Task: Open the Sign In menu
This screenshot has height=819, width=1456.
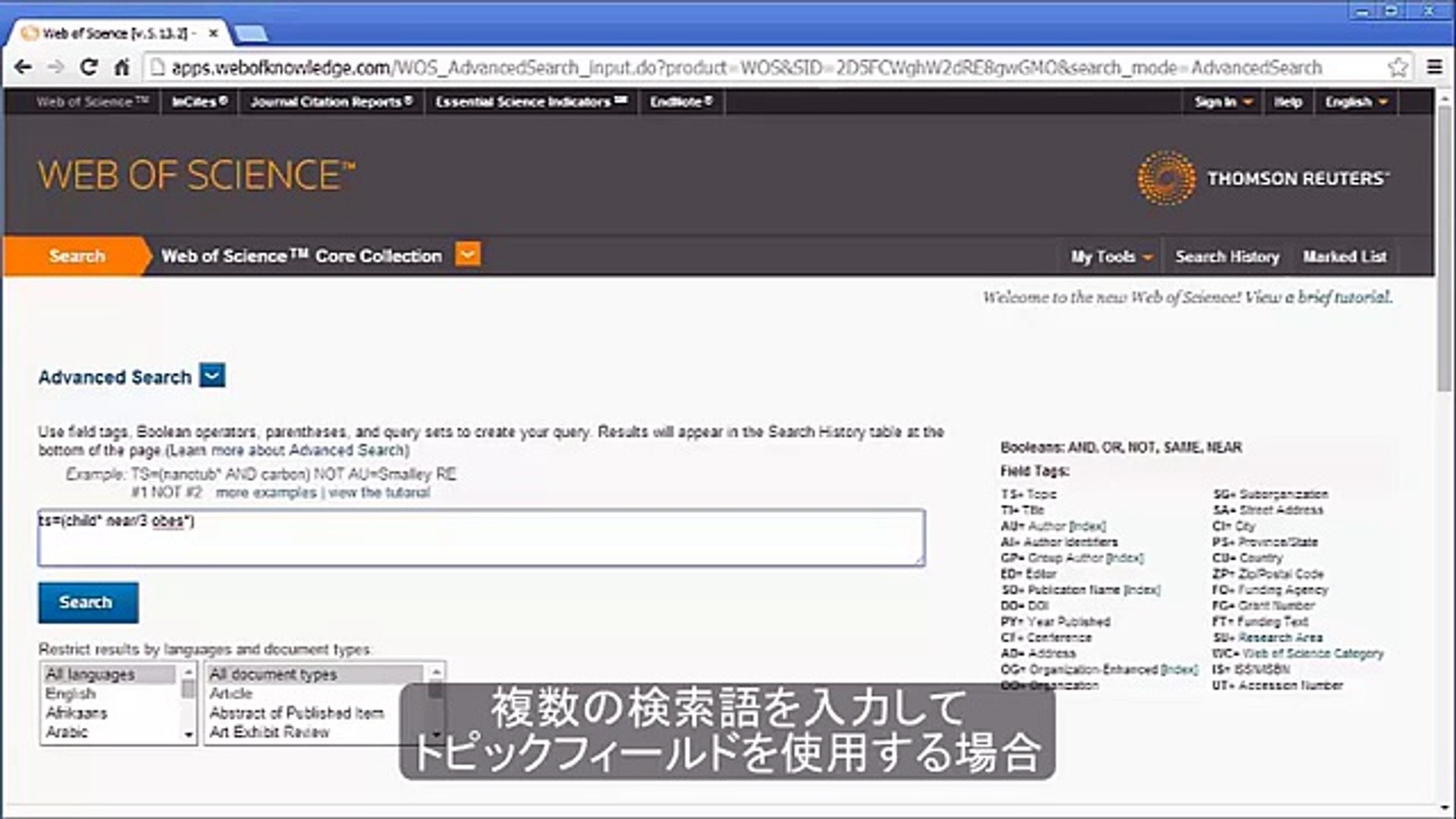Action: 1222,102
